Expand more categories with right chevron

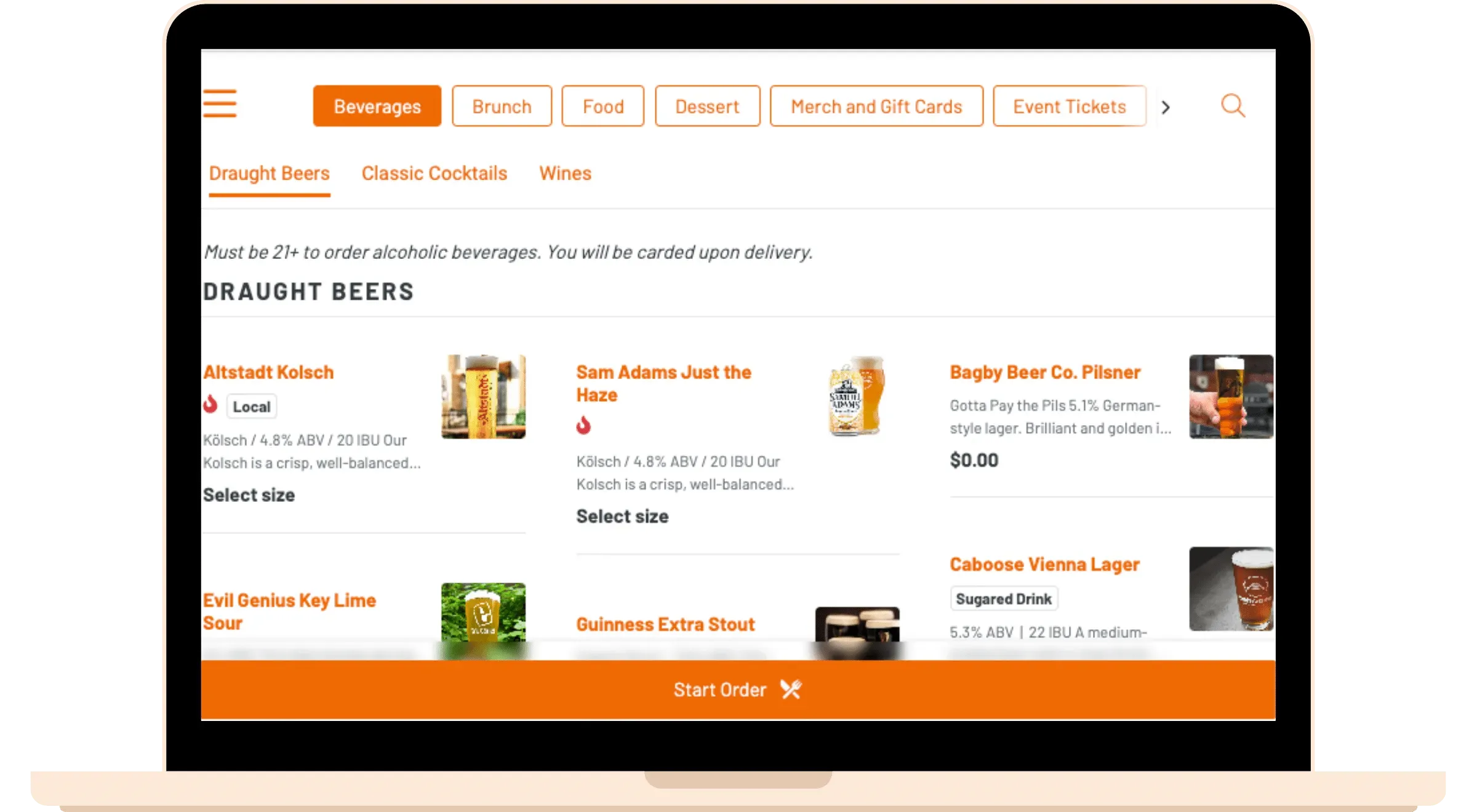click(1166, 107)
